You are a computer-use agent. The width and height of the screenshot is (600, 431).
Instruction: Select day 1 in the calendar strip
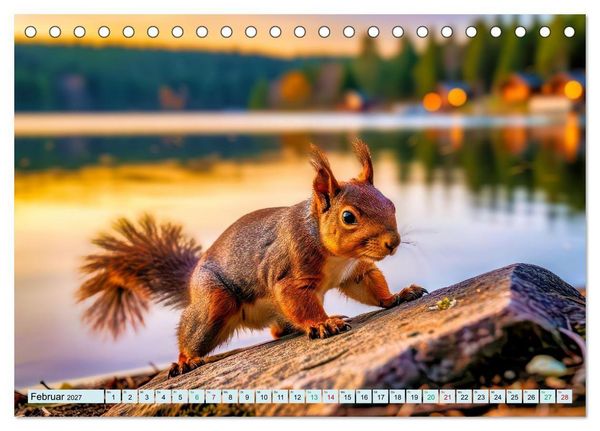(x=113, y=397)
